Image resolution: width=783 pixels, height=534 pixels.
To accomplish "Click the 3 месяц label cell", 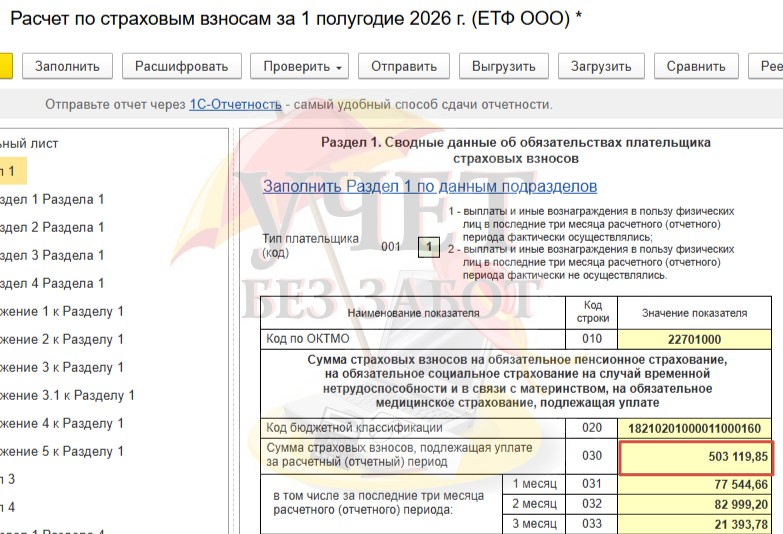I will pyautogui.click(x=534, y=524).
